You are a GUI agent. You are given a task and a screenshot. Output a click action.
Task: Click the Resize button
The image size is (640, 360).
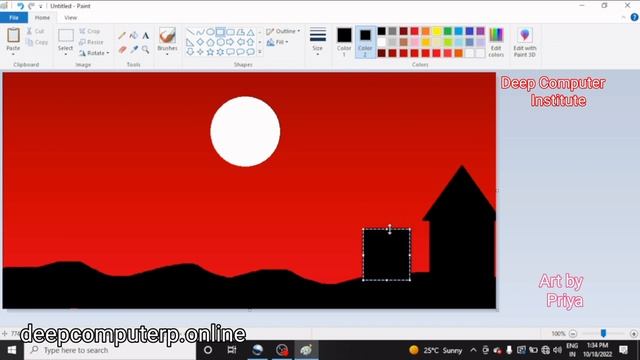point(91,42)
